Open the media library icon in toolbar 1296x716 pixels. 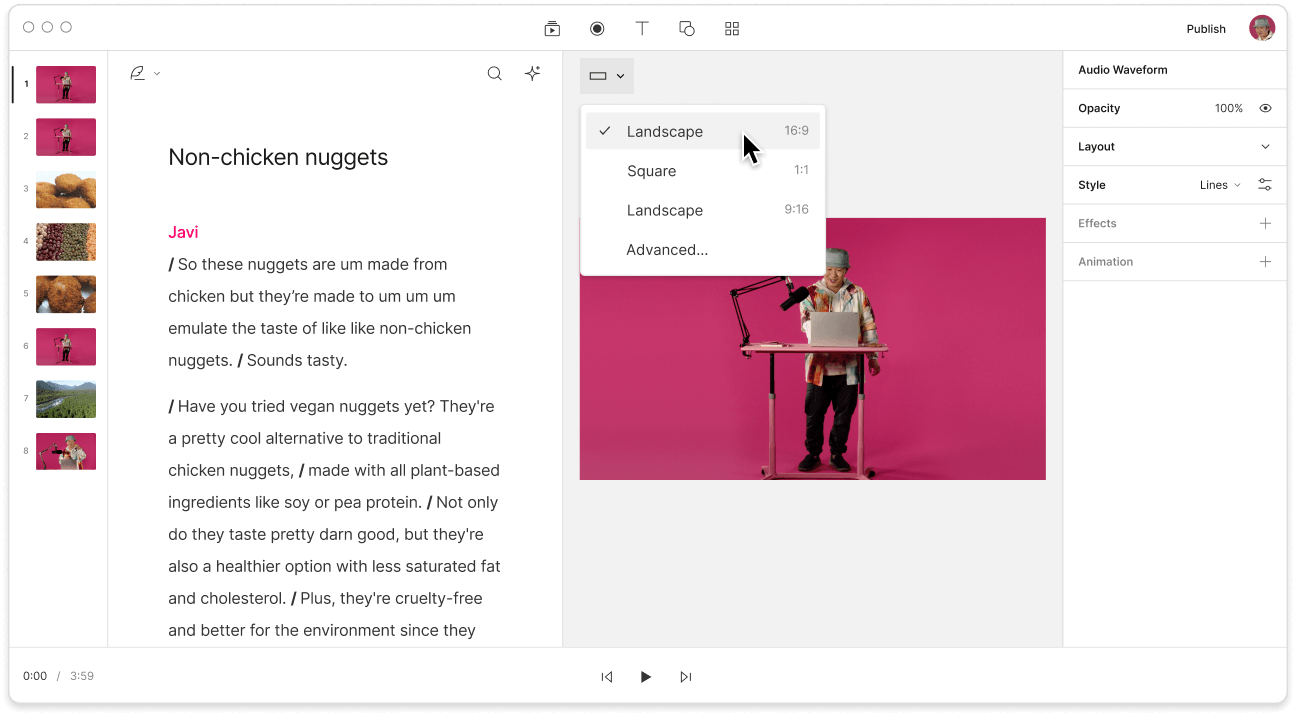[x=552, y=28]
